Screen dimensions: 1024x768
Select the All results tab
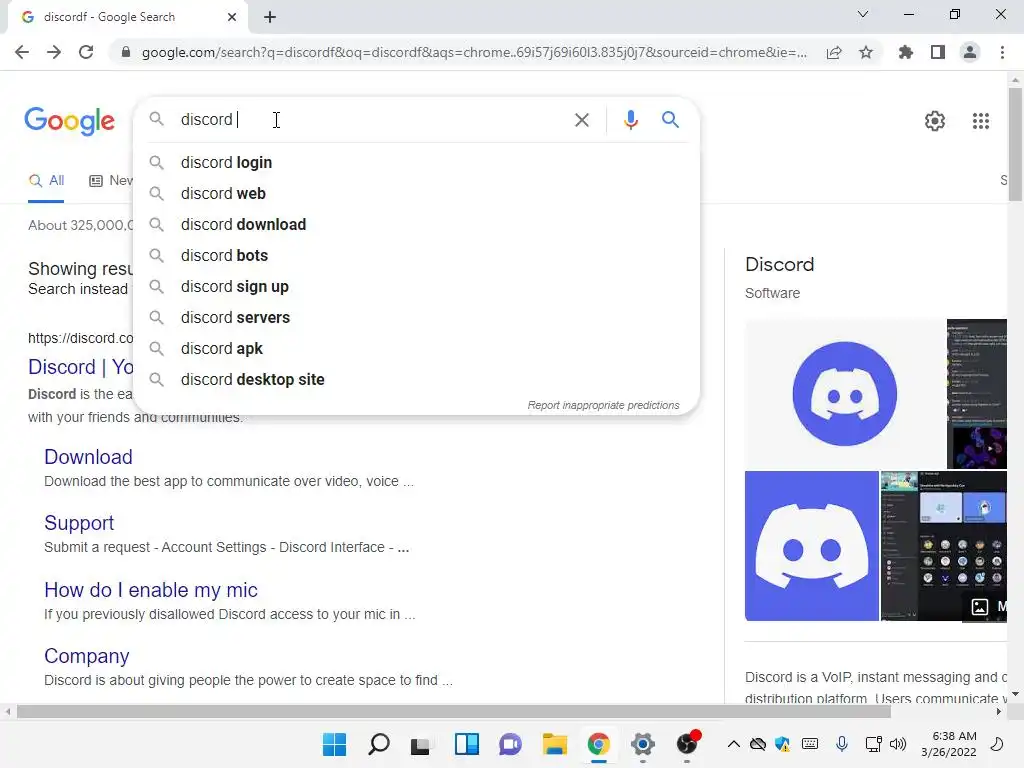coord(46,181)
